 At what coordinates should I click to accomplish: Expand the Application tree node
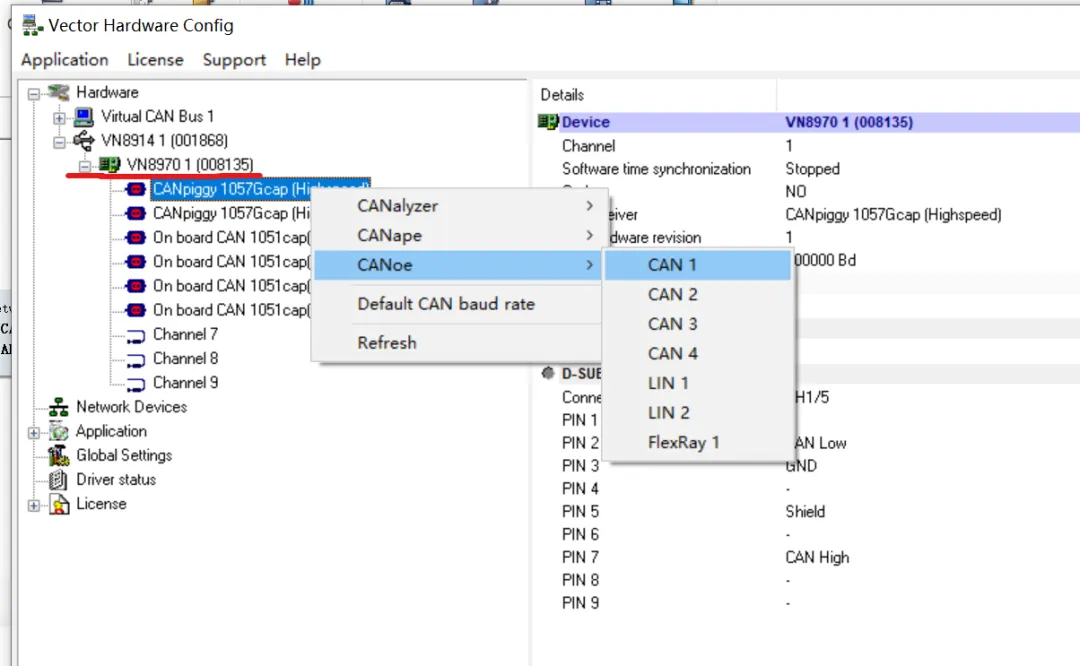click(34, 433)
